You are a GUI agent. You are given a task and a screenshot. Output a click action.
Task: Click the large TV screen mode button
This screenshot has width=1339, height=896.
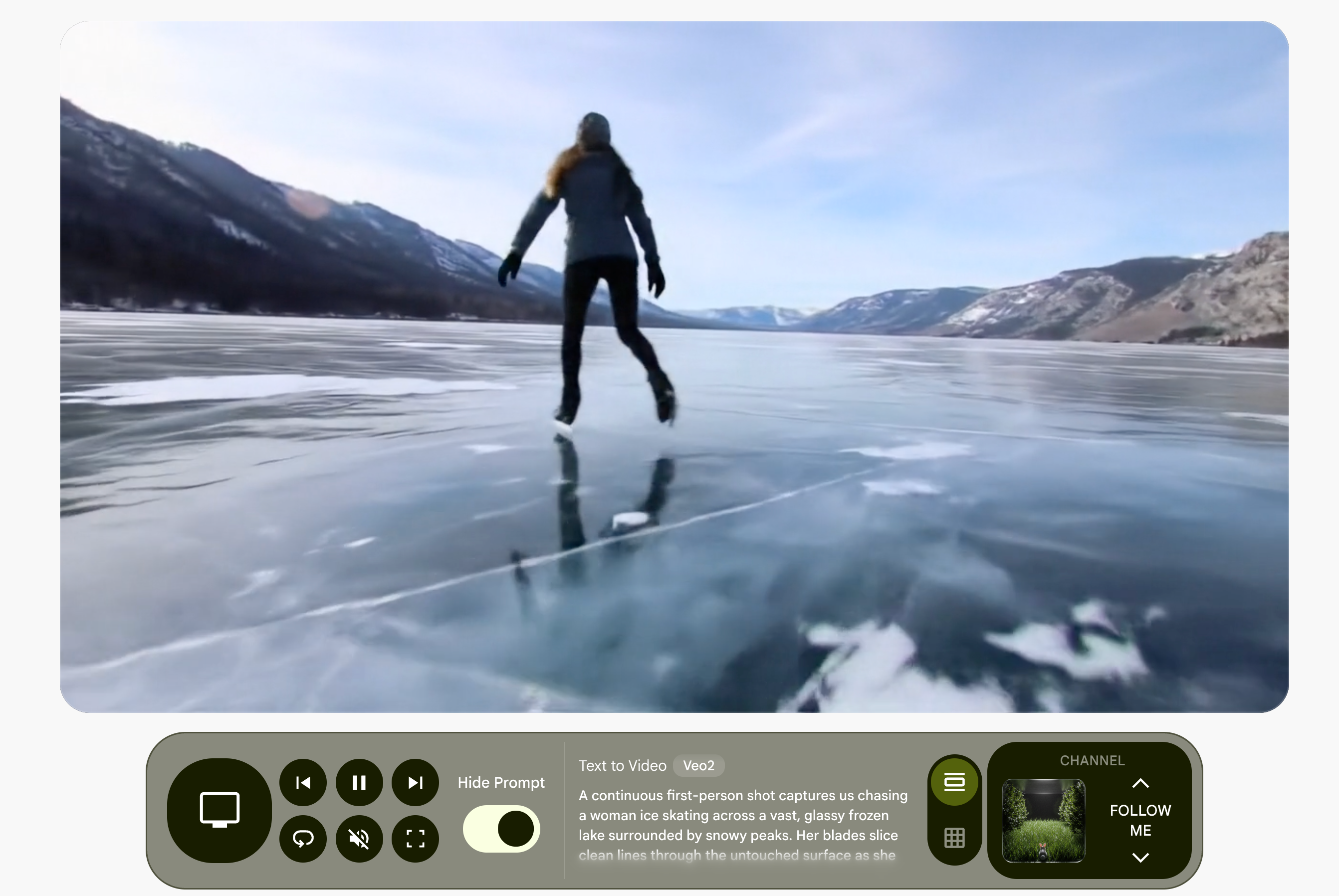tap(220, 810)
